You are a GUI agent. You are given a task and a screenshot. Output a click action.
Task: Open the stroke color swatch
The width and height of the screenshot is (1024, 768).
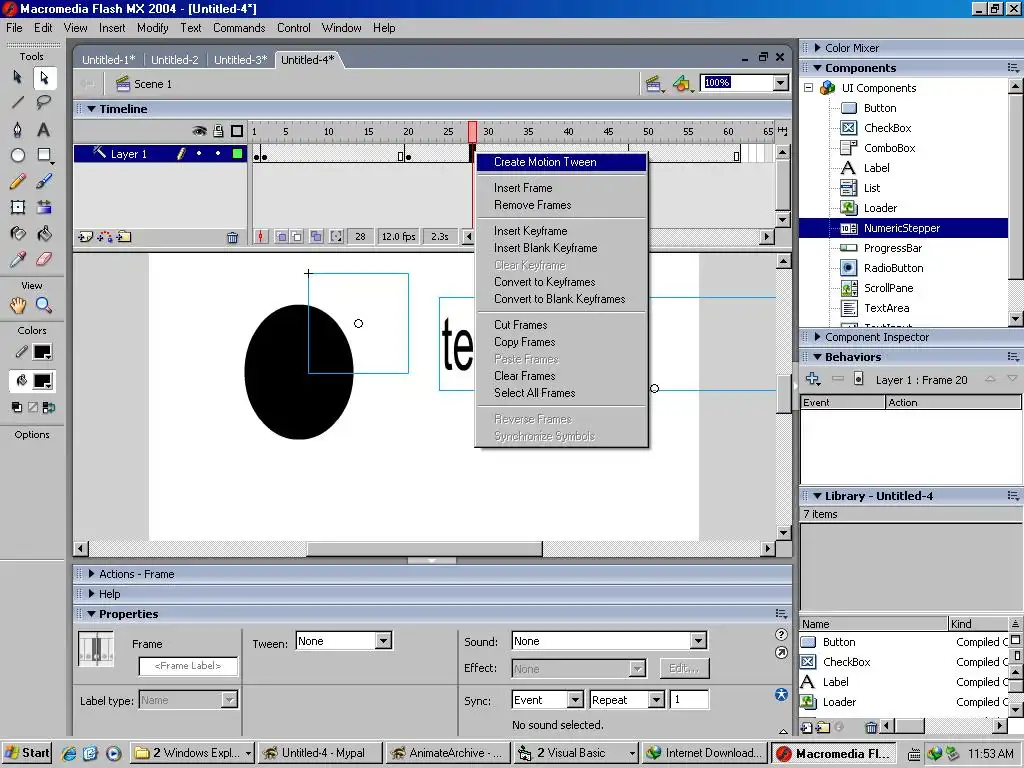(x=42, y=351)
